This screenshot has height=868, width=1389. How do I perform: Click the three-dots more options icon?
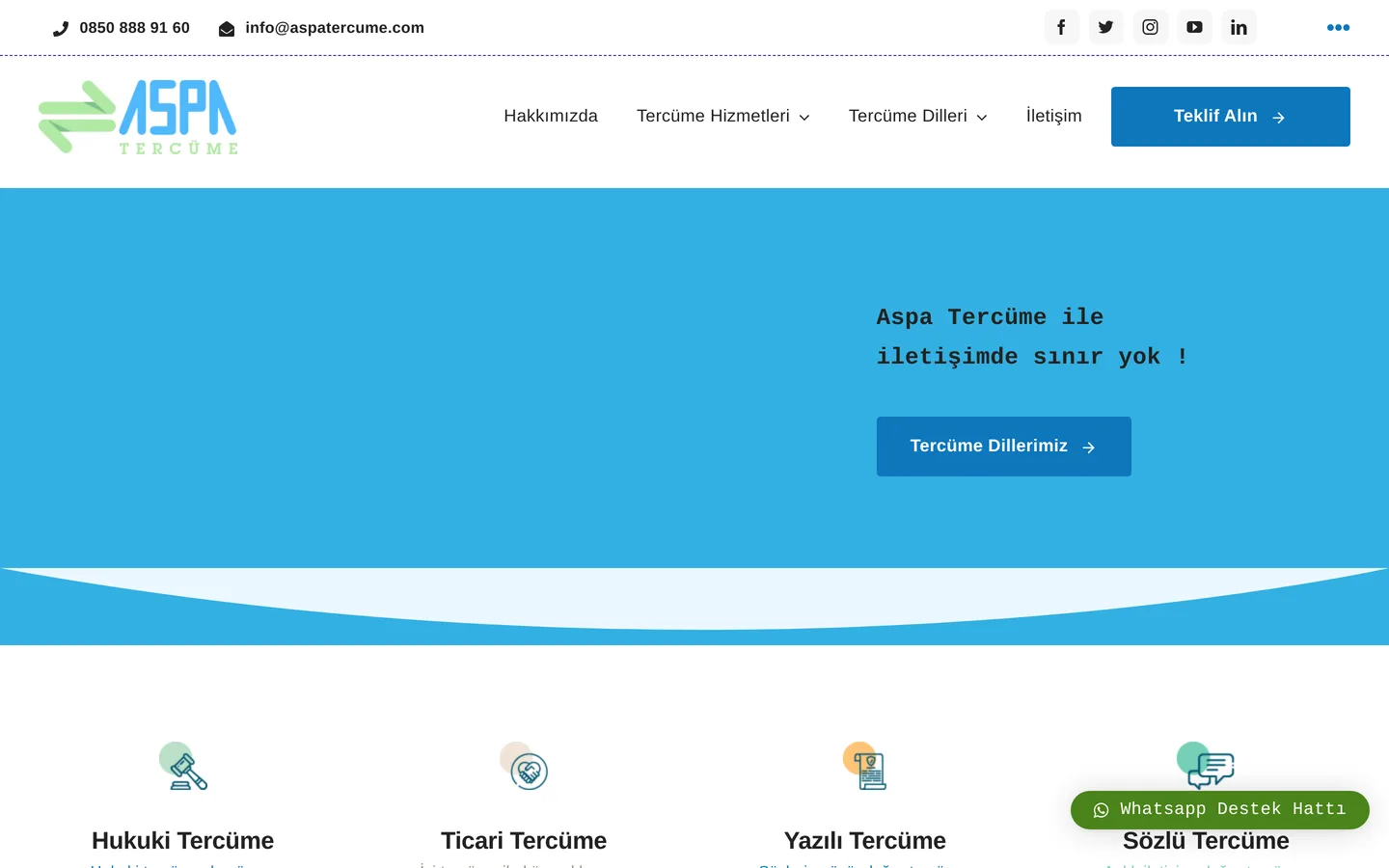point(1338,27)
